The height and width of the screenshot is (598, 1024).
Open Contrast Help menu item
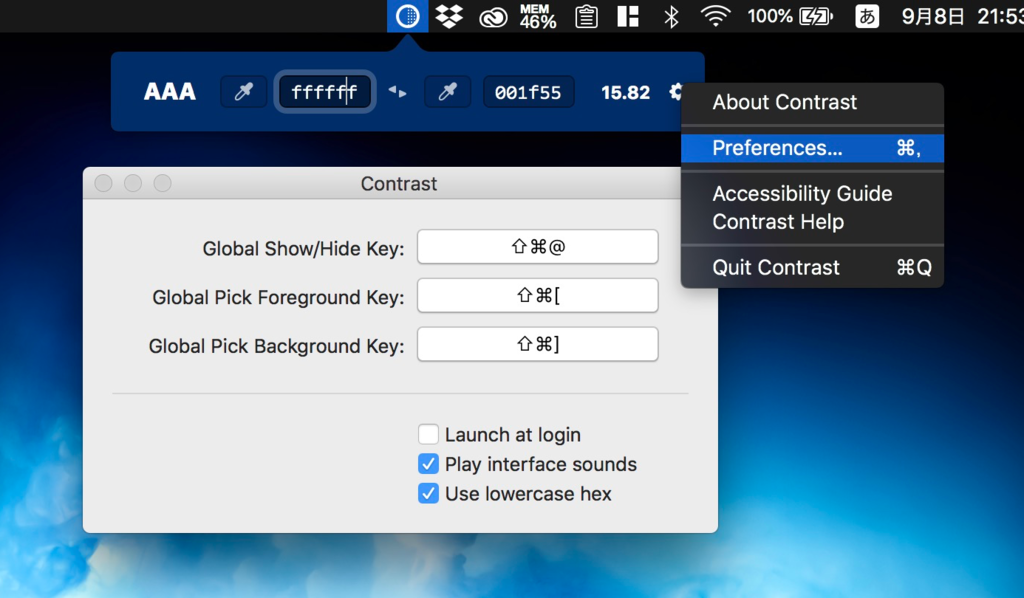tap(812, 222)
